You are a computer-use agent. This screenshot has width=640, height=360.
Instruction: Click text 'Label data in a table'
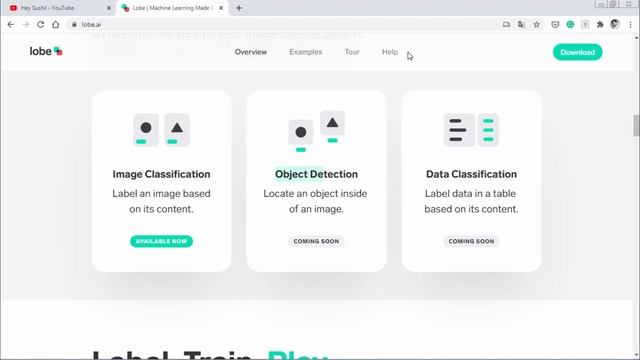pos(470,193)
